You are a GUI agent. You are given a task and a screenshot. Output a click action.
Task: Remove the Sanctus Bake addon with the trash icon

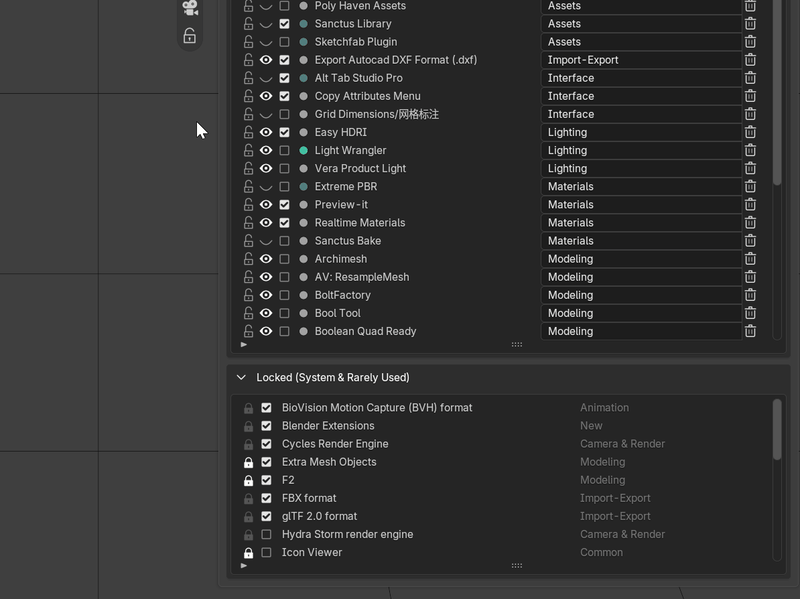750,241
